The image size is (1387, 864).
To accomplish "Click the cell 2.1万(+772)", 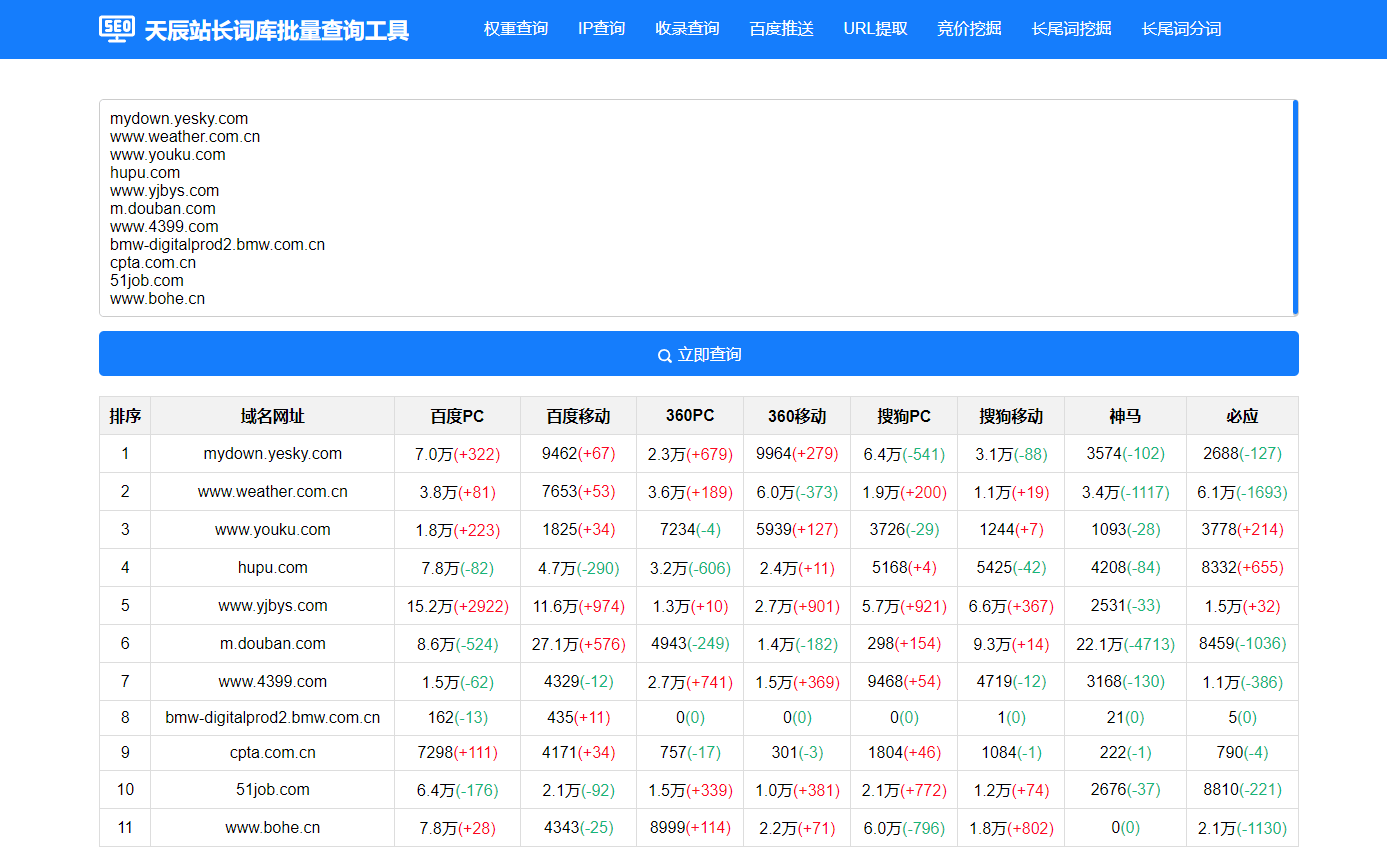I will pyautogui.click(x=904, y=790).
